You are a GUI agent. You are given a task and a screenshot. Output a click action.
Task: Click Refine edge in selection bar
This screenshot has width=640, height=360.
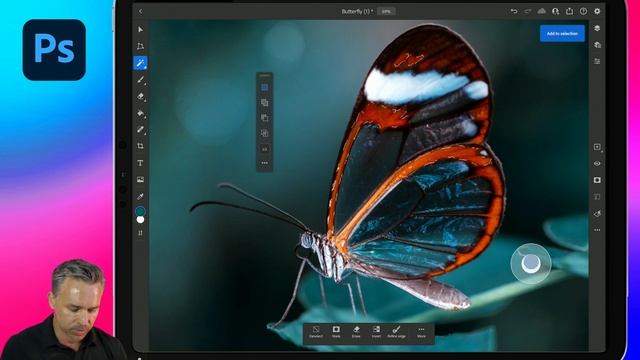tap(396, 332)
